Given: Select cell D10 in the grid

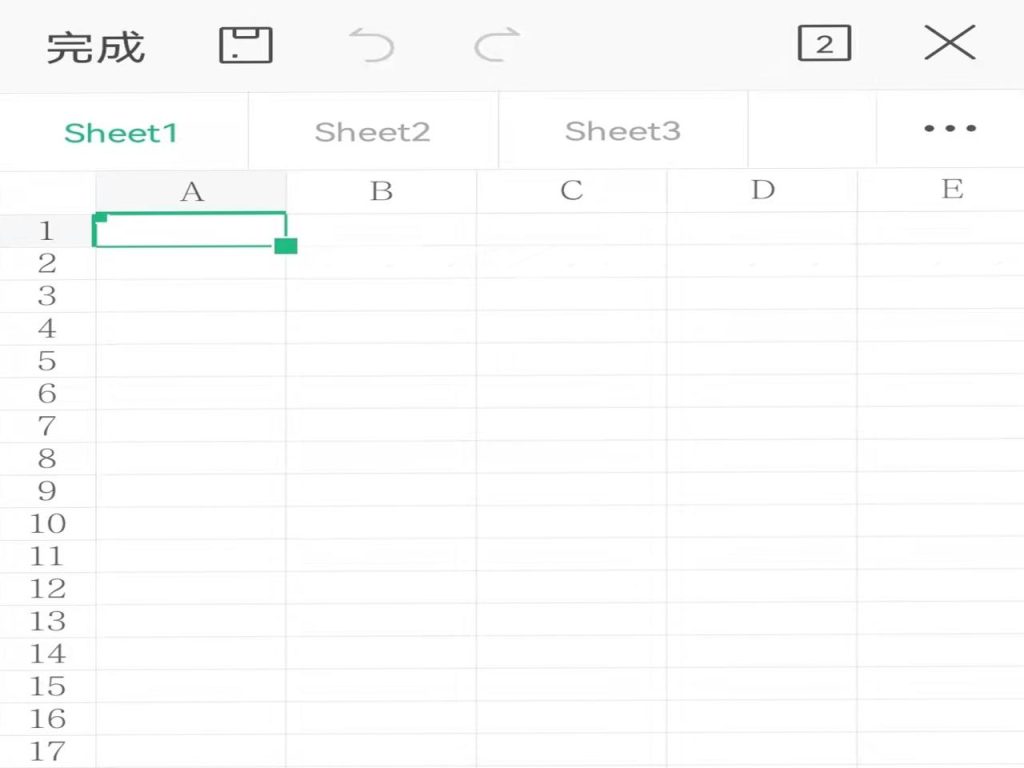Looking at the screenshot, I should tap(762, 524).
